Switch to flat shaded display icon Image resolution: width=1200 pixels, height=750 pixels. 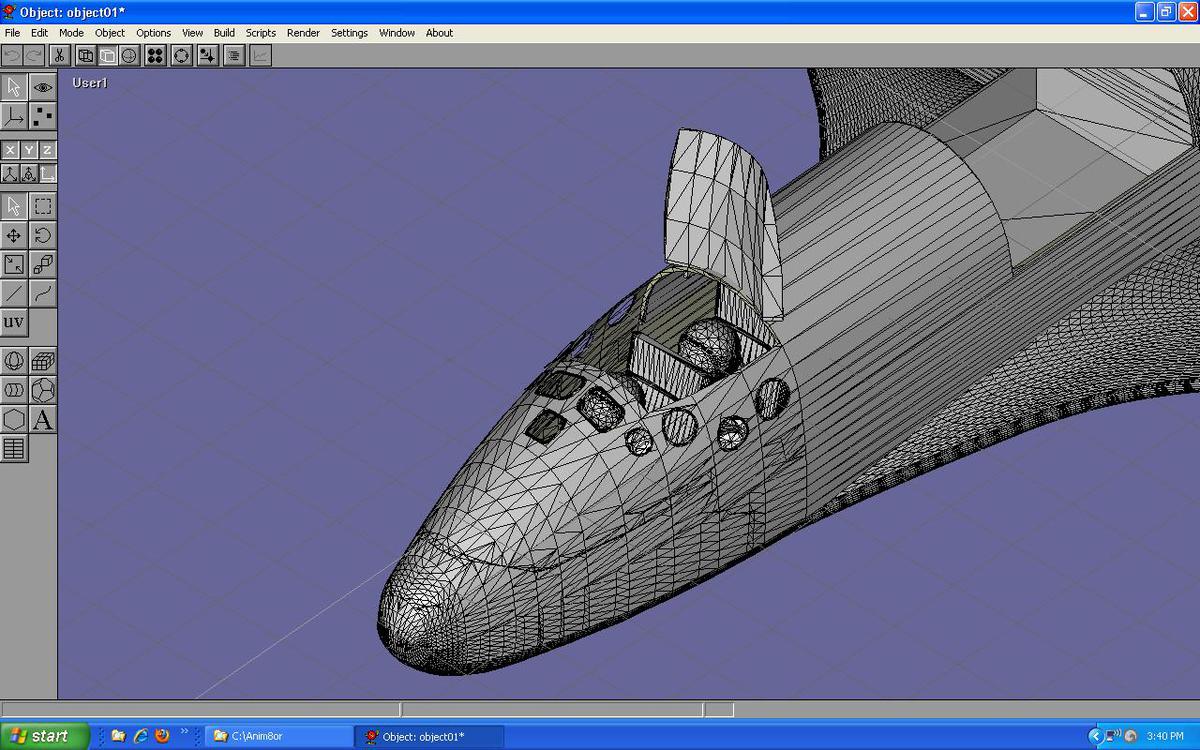point(108,56)
